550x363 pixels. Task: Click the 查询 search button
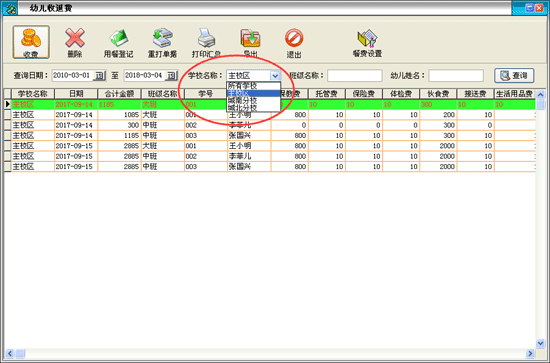point(514,75)
